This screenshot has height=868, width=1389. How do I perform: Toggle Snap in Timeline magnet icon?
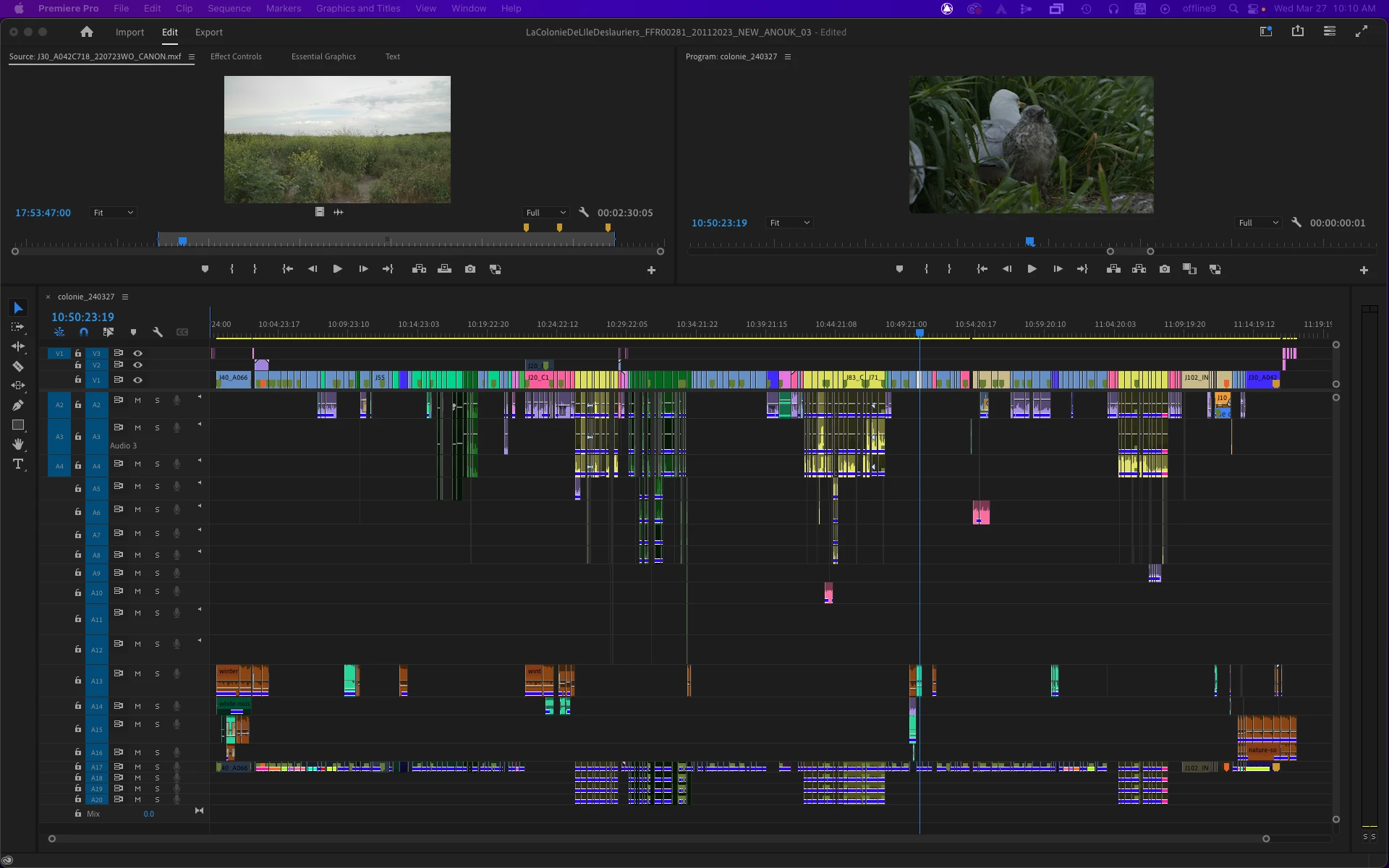coord(84,332)
